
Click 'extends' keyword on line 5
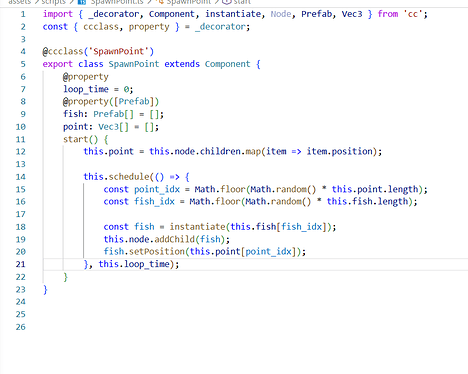[182, 64]
